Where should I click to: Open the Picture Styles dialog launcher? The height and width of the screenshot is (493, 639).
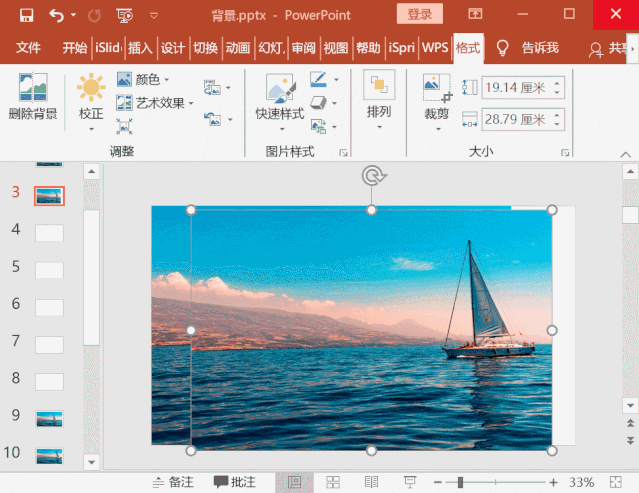coord(344,152)
